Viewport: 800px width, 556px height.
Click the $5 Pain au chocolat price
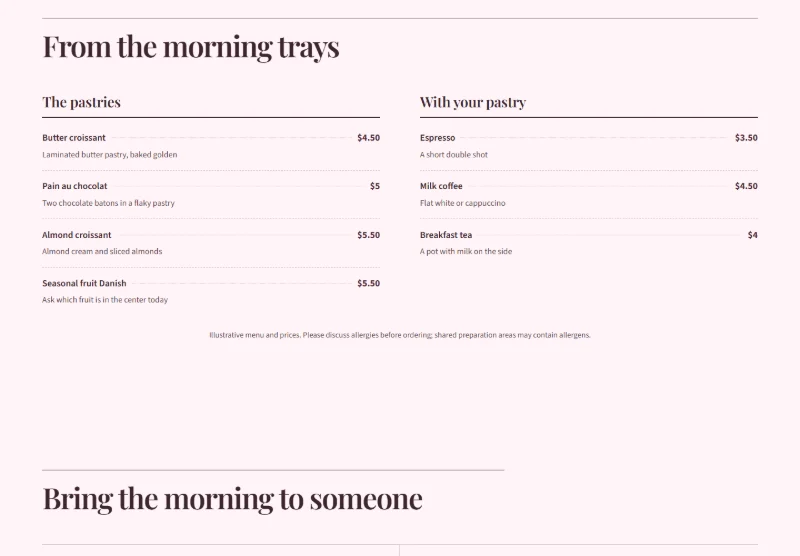click(375, 186)
